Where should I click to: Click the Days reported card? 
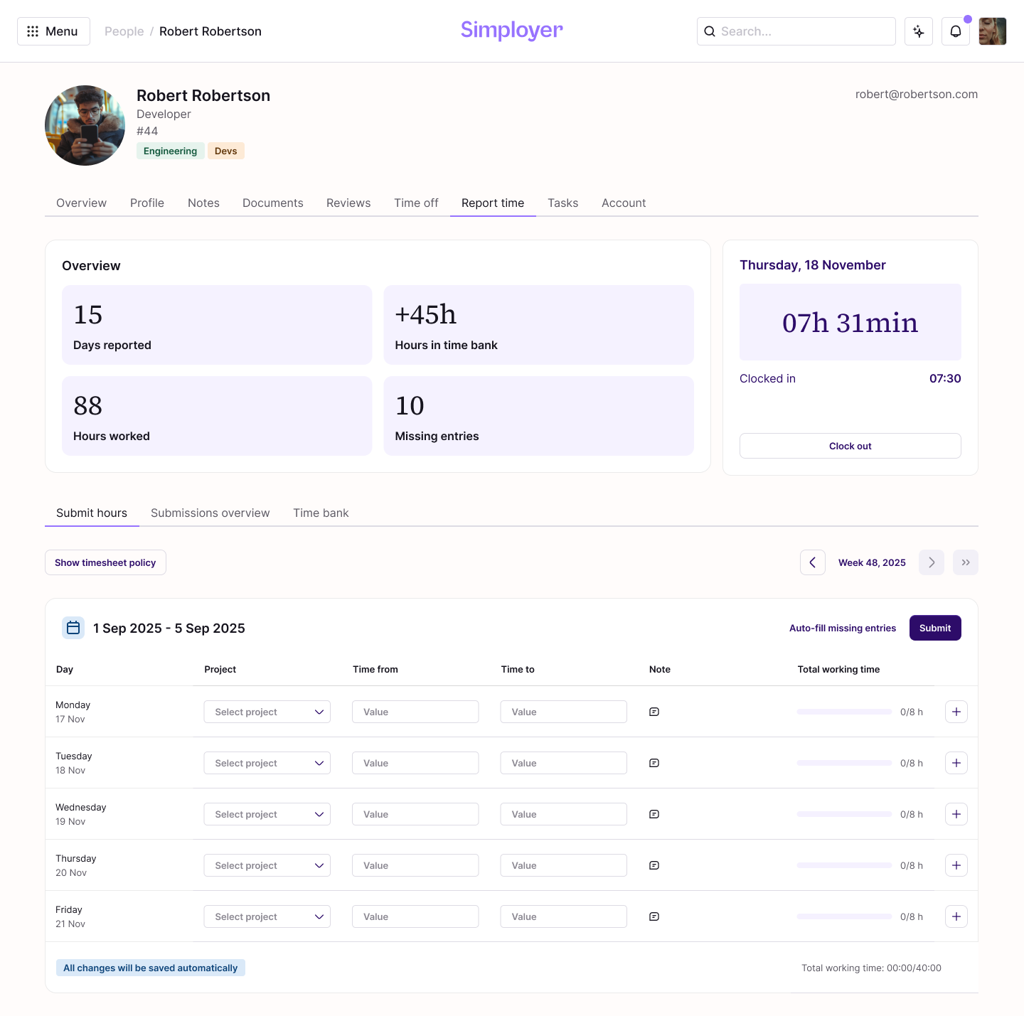point(217,325)
